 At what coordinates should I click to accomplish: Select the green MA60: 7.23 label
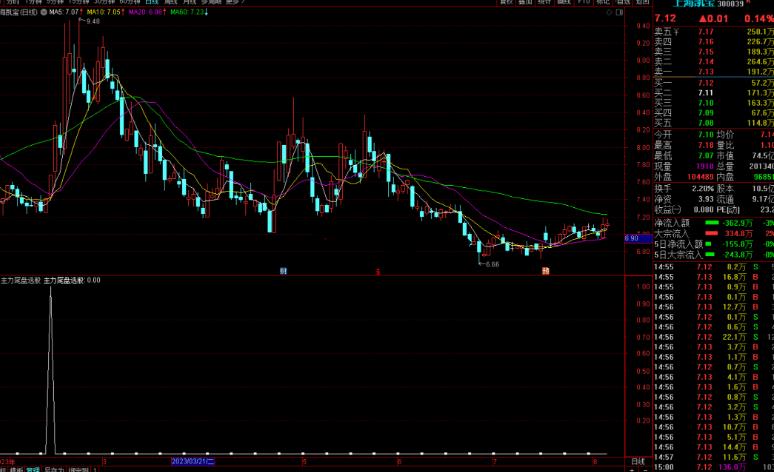coord(189,12)
